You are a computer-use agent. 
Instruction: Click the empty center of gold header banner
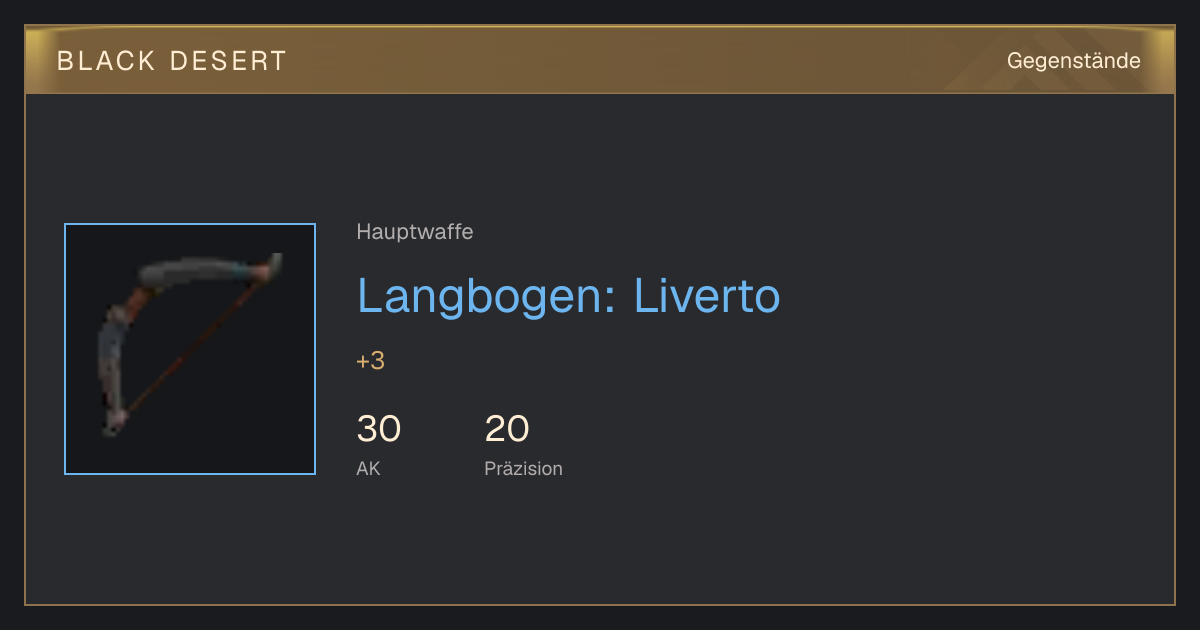tap(640, 60)
